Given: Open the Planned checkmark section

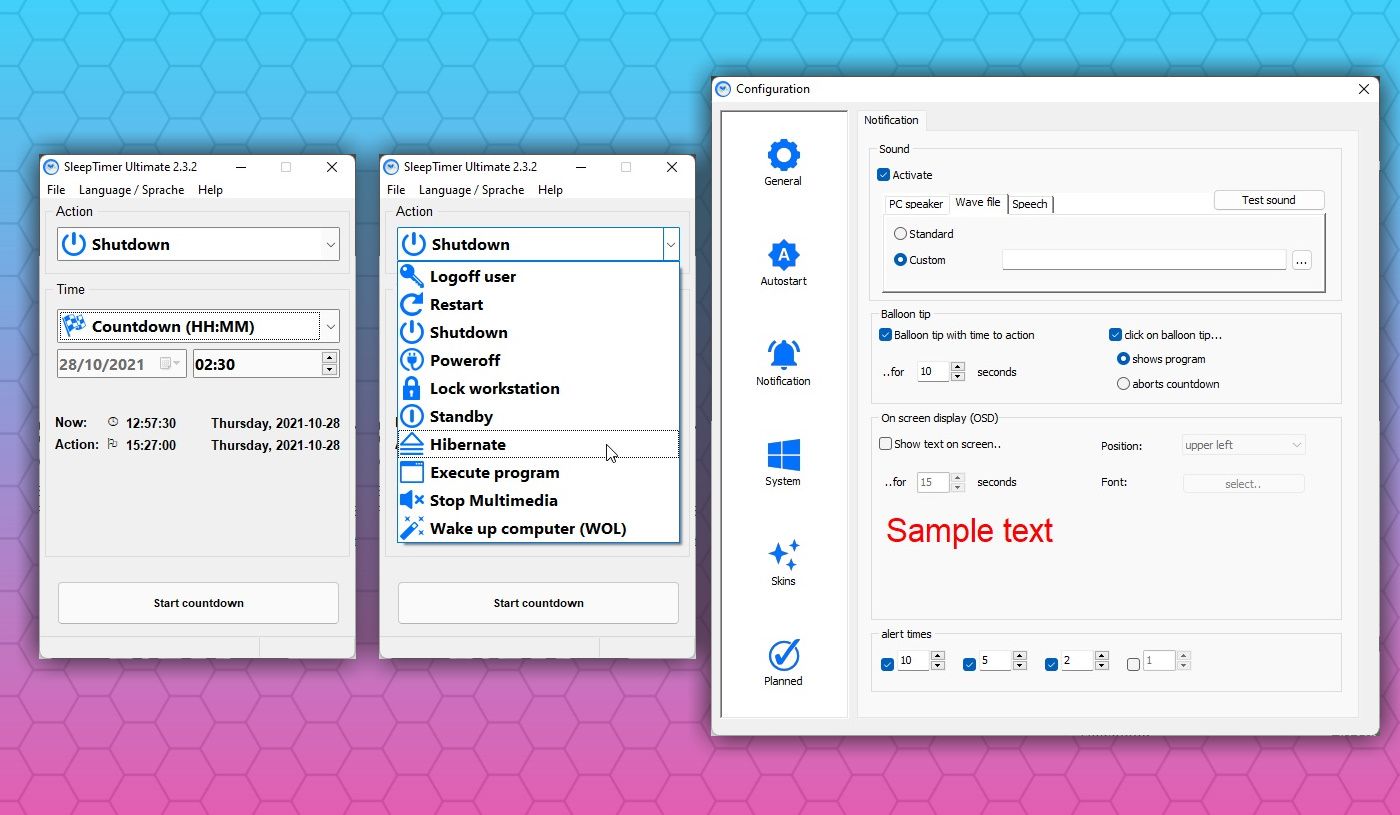Looking at the screenshot, I should [x=783, y=655].
